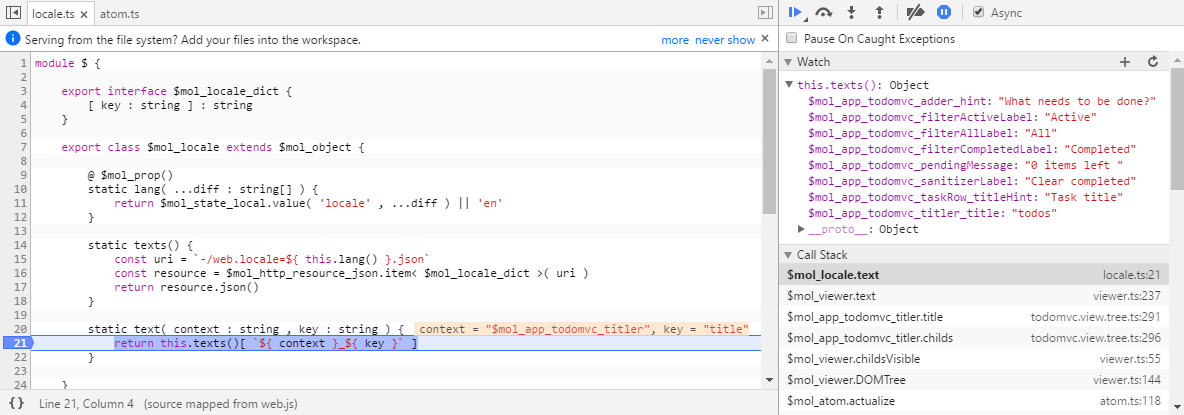
Task: Click line number 15 in gutter
Action: (x=21, y=259)
